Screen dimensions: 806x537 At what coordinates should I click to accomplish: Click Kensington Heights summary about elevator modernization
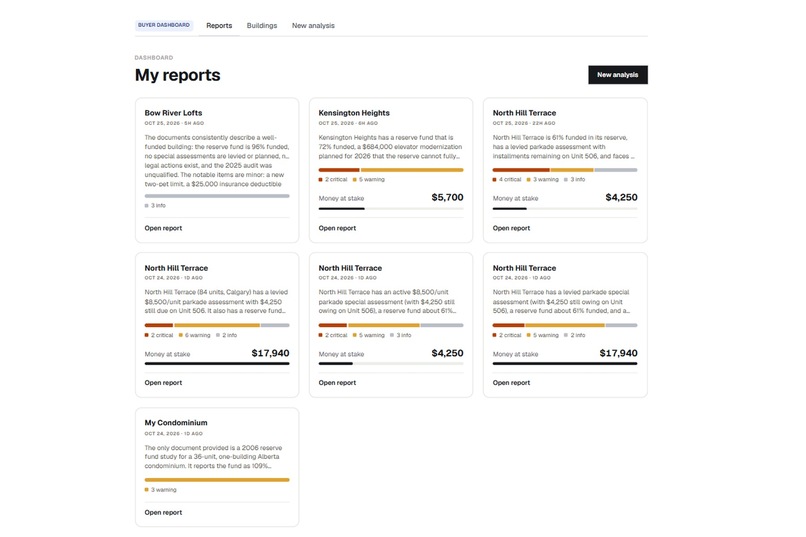point(391,147)
